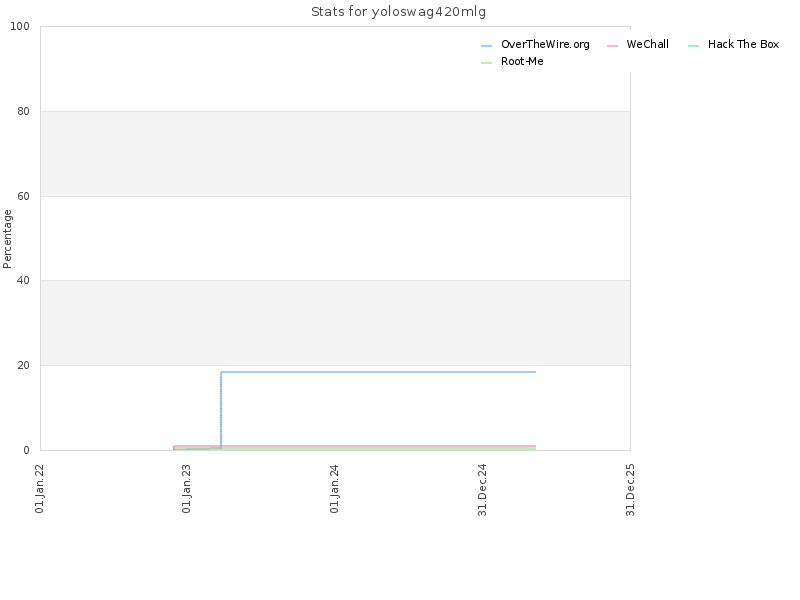Click the blue OverTheWire.org legend swatch
This screenshot has height=600, width=800.
point(486,46)
